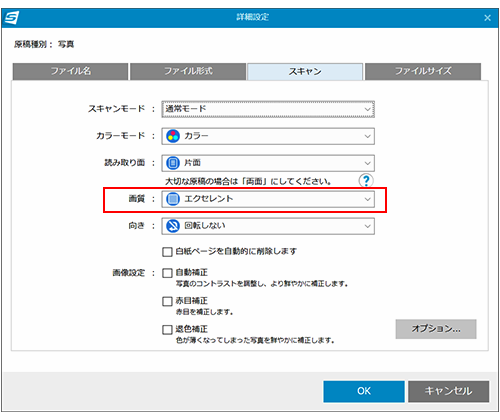
Task: Check the 赤目補正 option
Action: [167, 301]
